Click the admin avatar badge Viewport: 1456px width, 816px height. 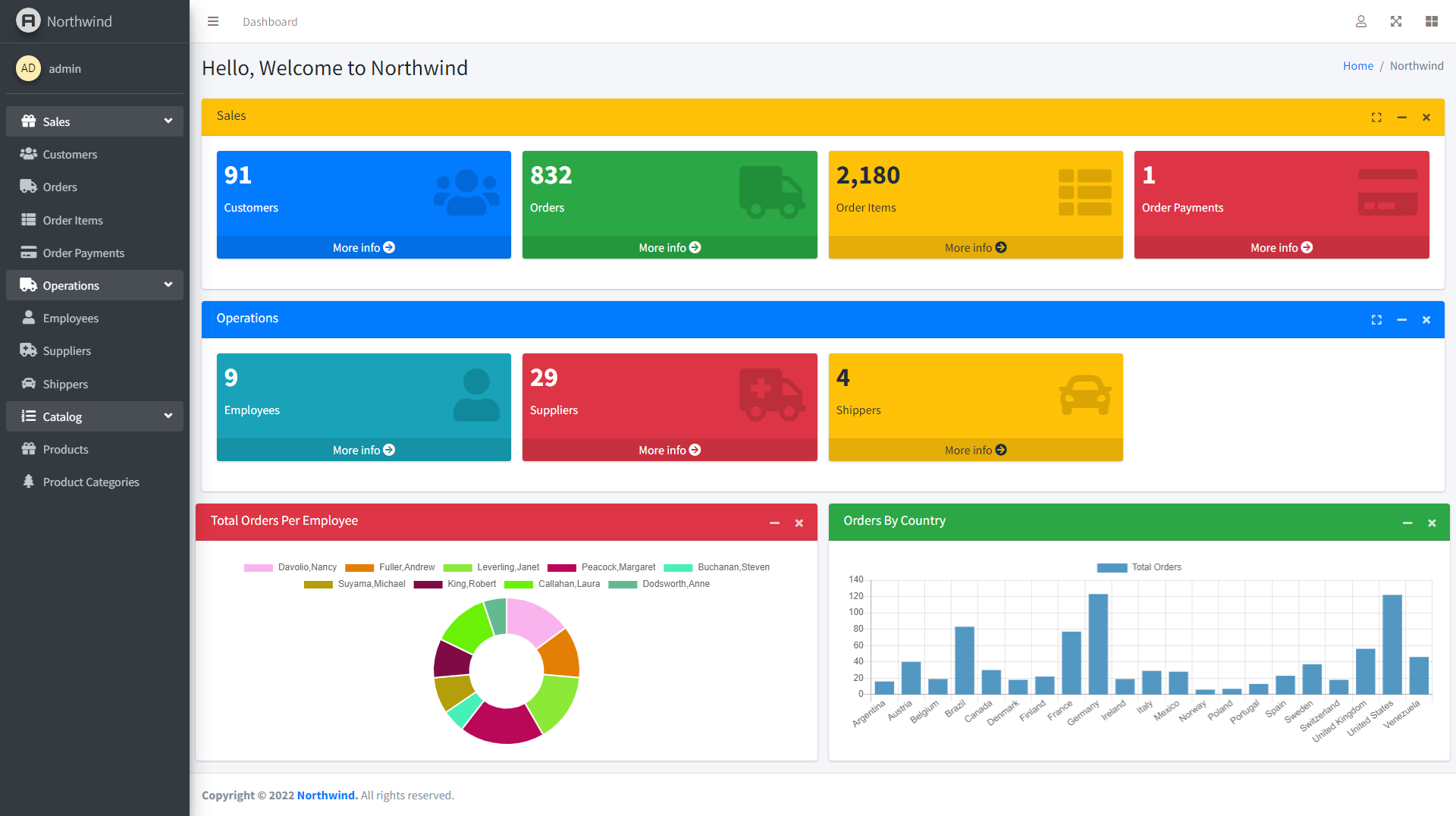28,68
